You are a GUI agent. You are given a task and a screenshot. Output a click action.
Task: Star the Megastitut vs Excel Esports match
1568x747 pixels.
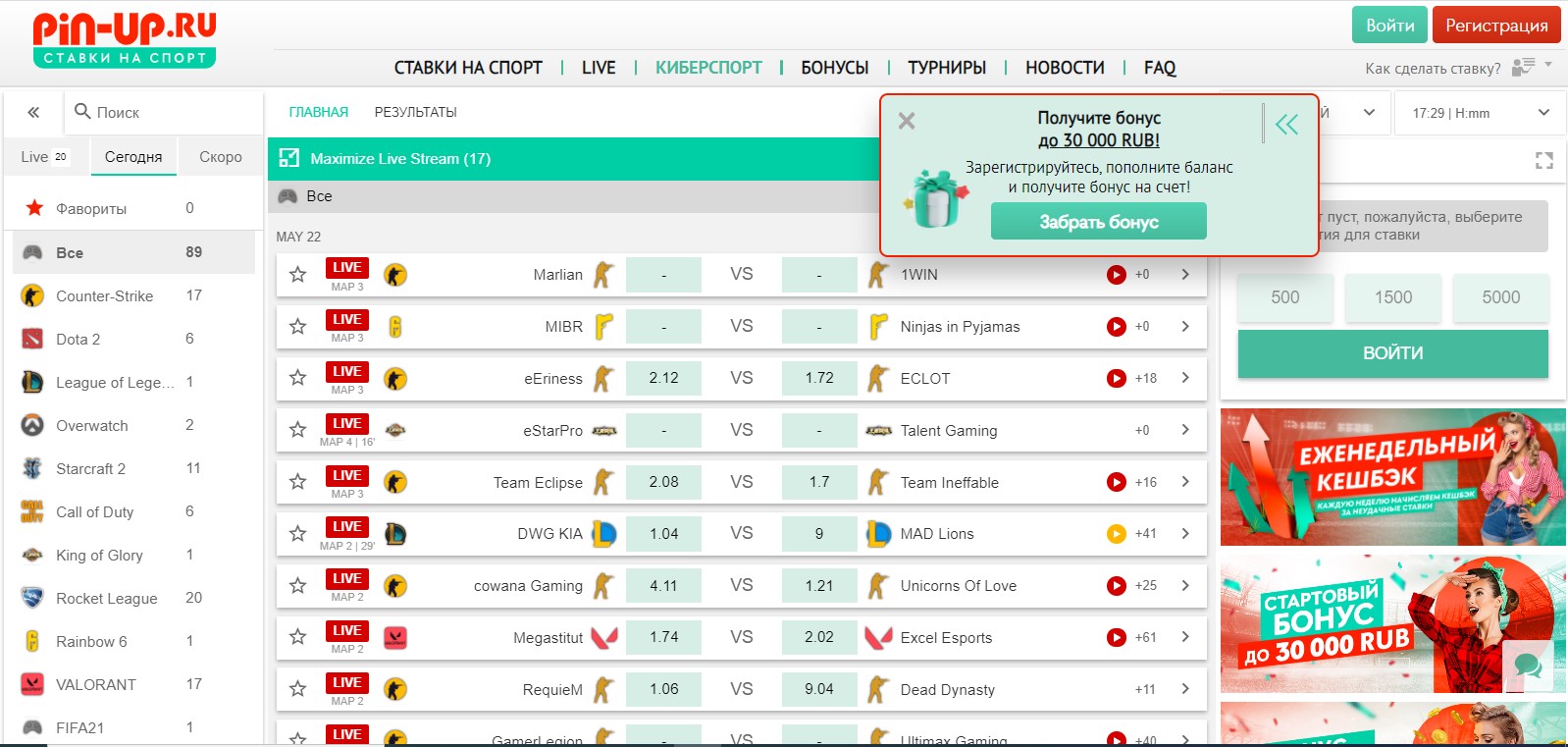click(298, 637)
